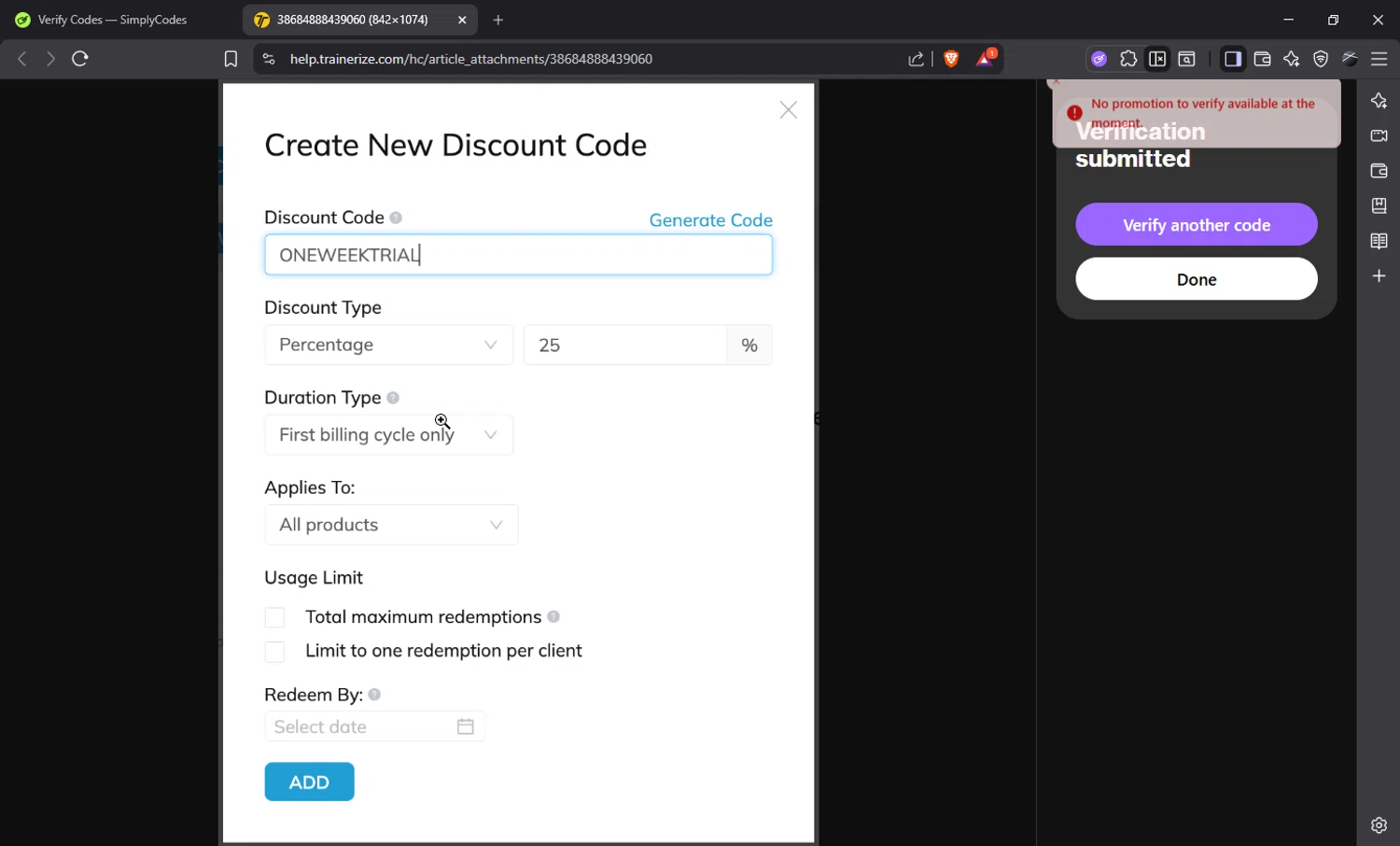Viewport: 1400px width, 846px height.
Task: Click the help icon beside Total maximum redemptions
Action: click(x=553, y=616)
